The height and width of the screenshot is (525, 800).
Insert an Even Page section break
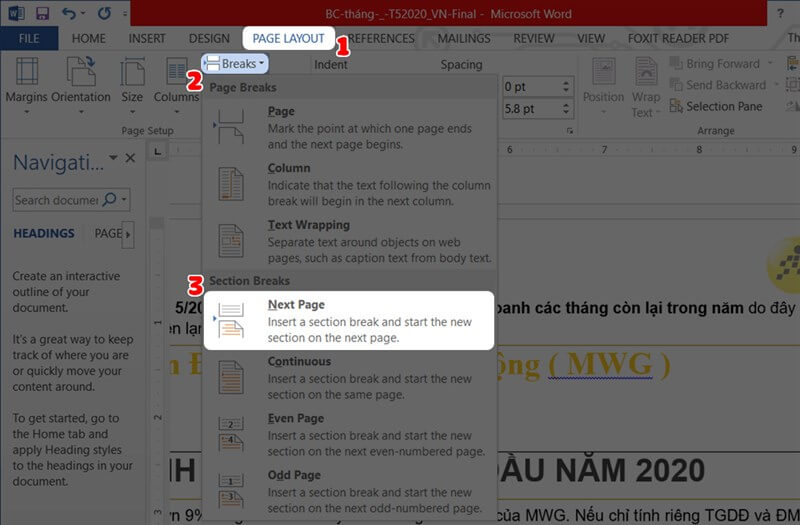[349, 433]
